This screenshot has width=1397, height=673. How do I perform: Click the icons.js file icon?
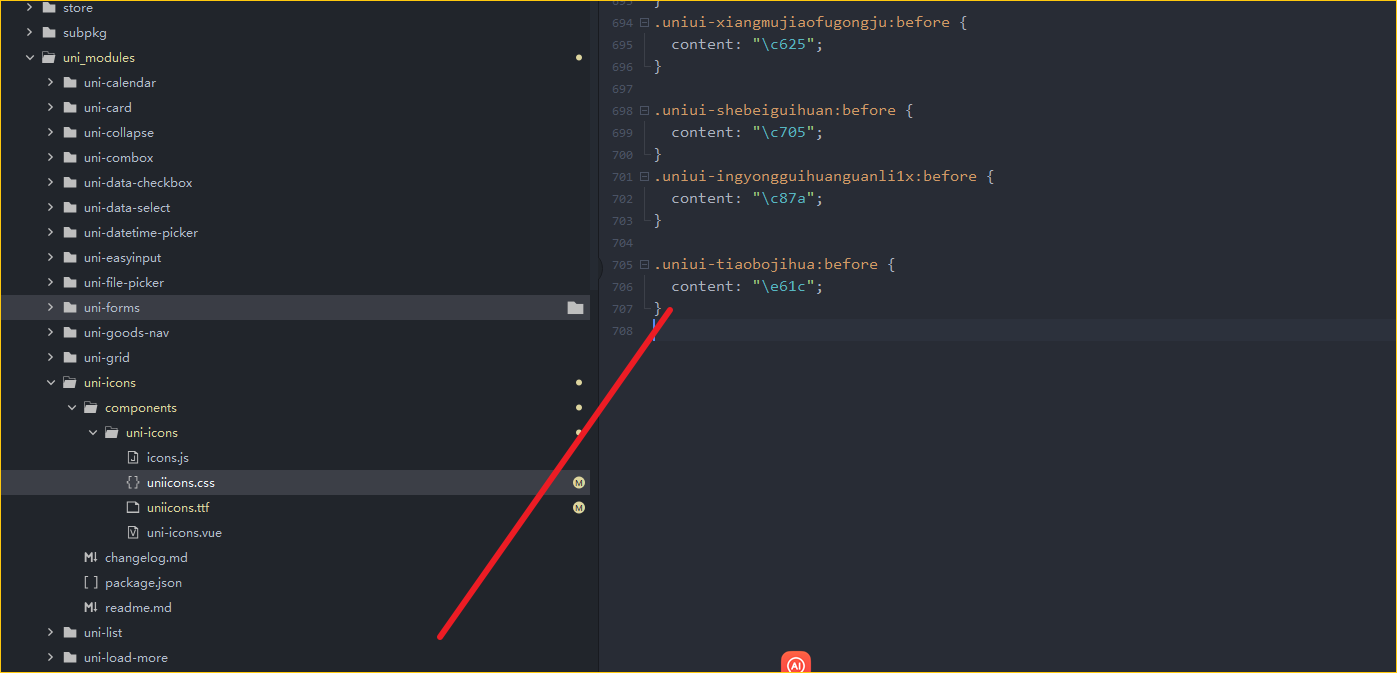[133, 458]
